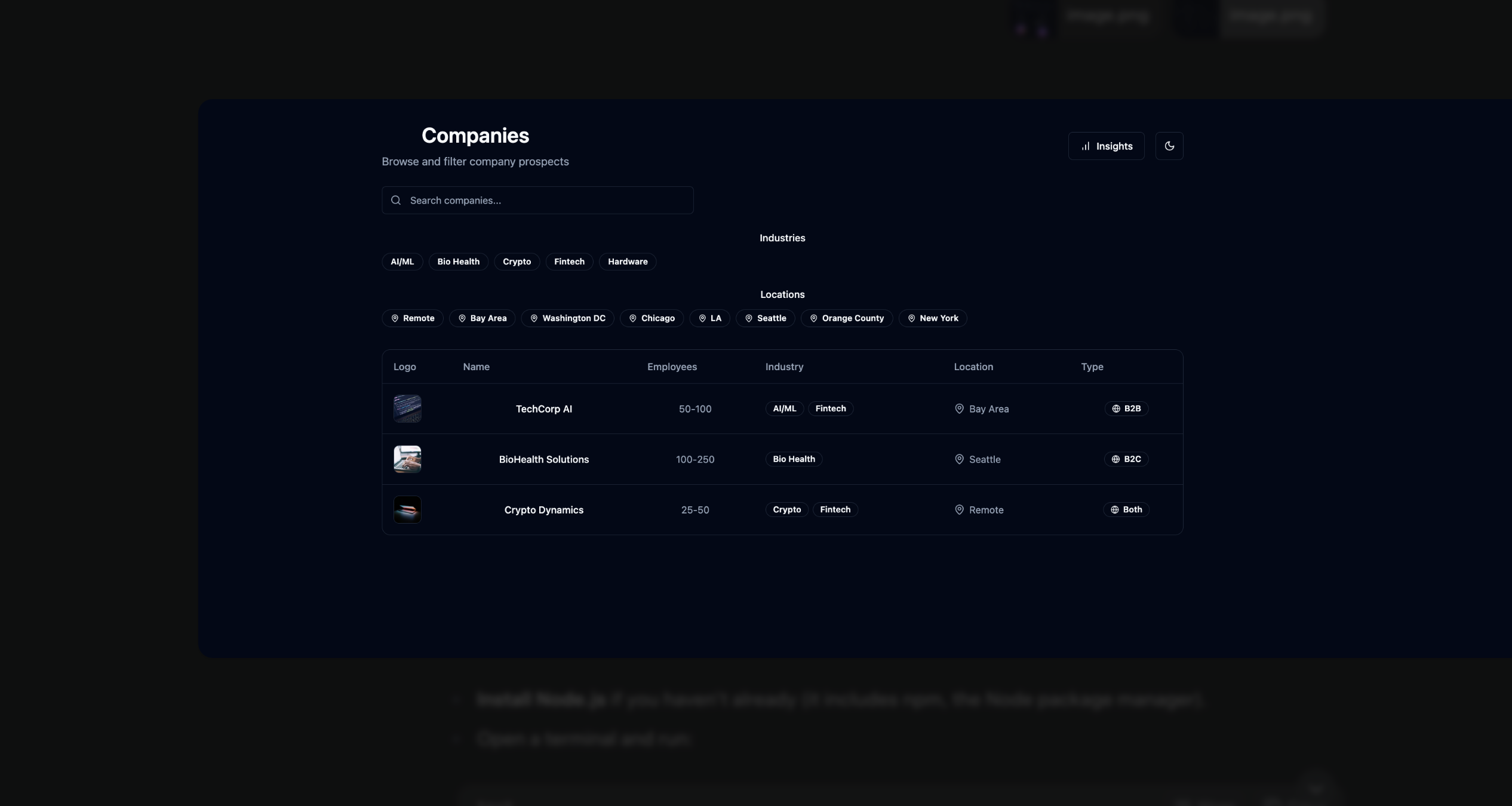Open the BioHealth Solutions company row
This screenshot has width=1512, height=806.
click(543, 459)
